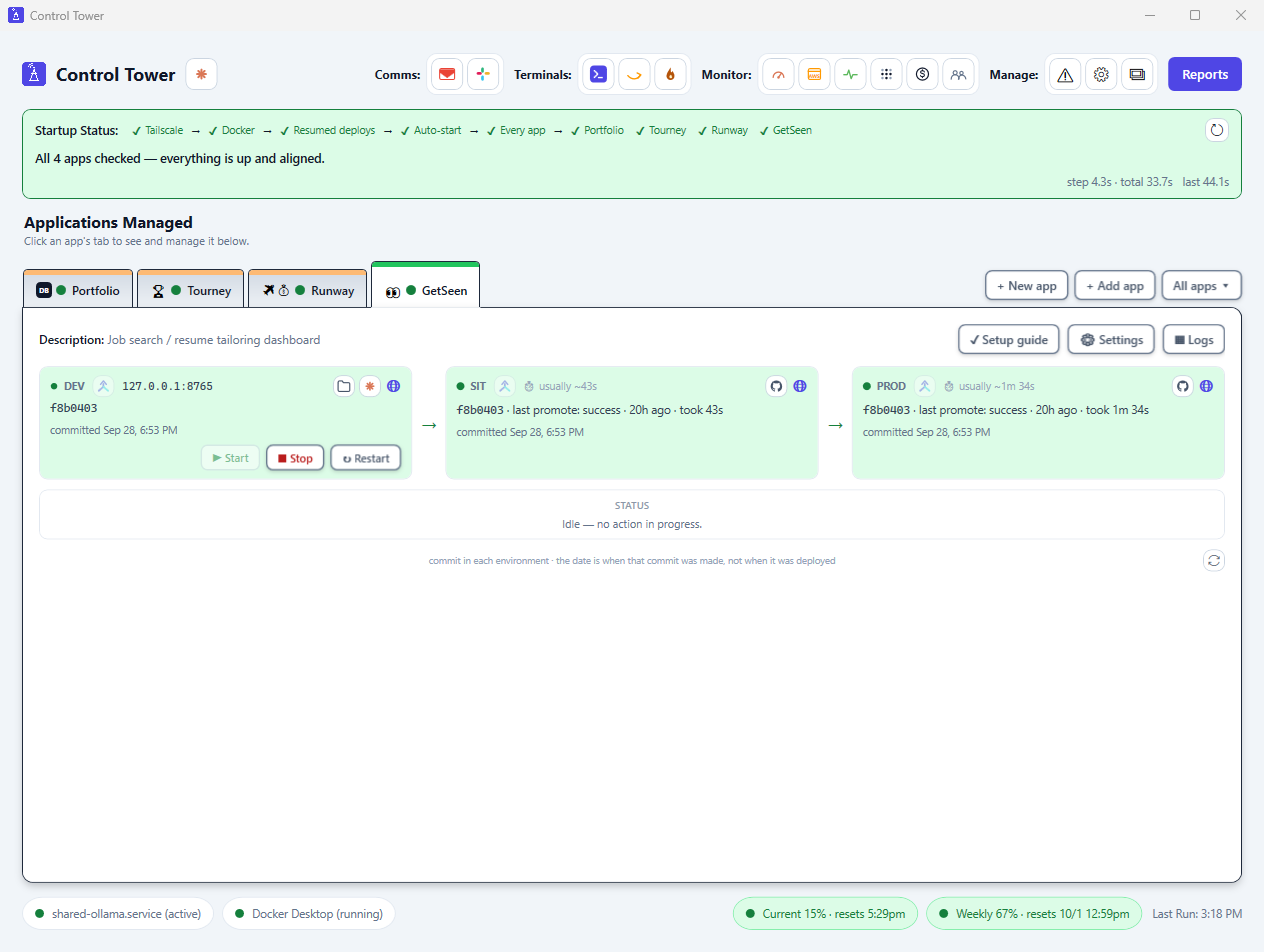Switch to the Portfolio app tab
Image resolution: width=1264 pixels, height=952 pixels.
78,290
